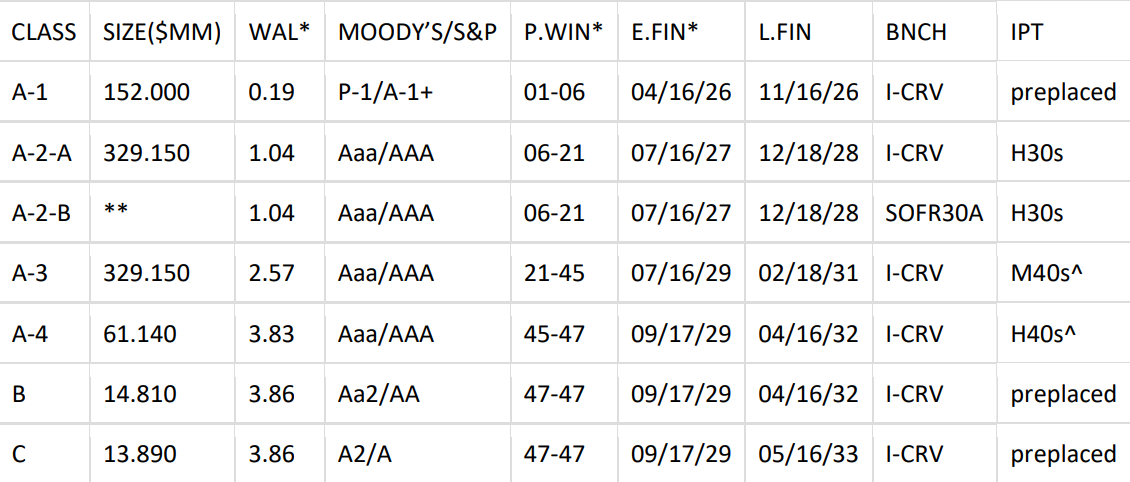This screenshot has height=482, width=1130.
Task: Click the IPT column header
Action: (x=1027, y=32)
